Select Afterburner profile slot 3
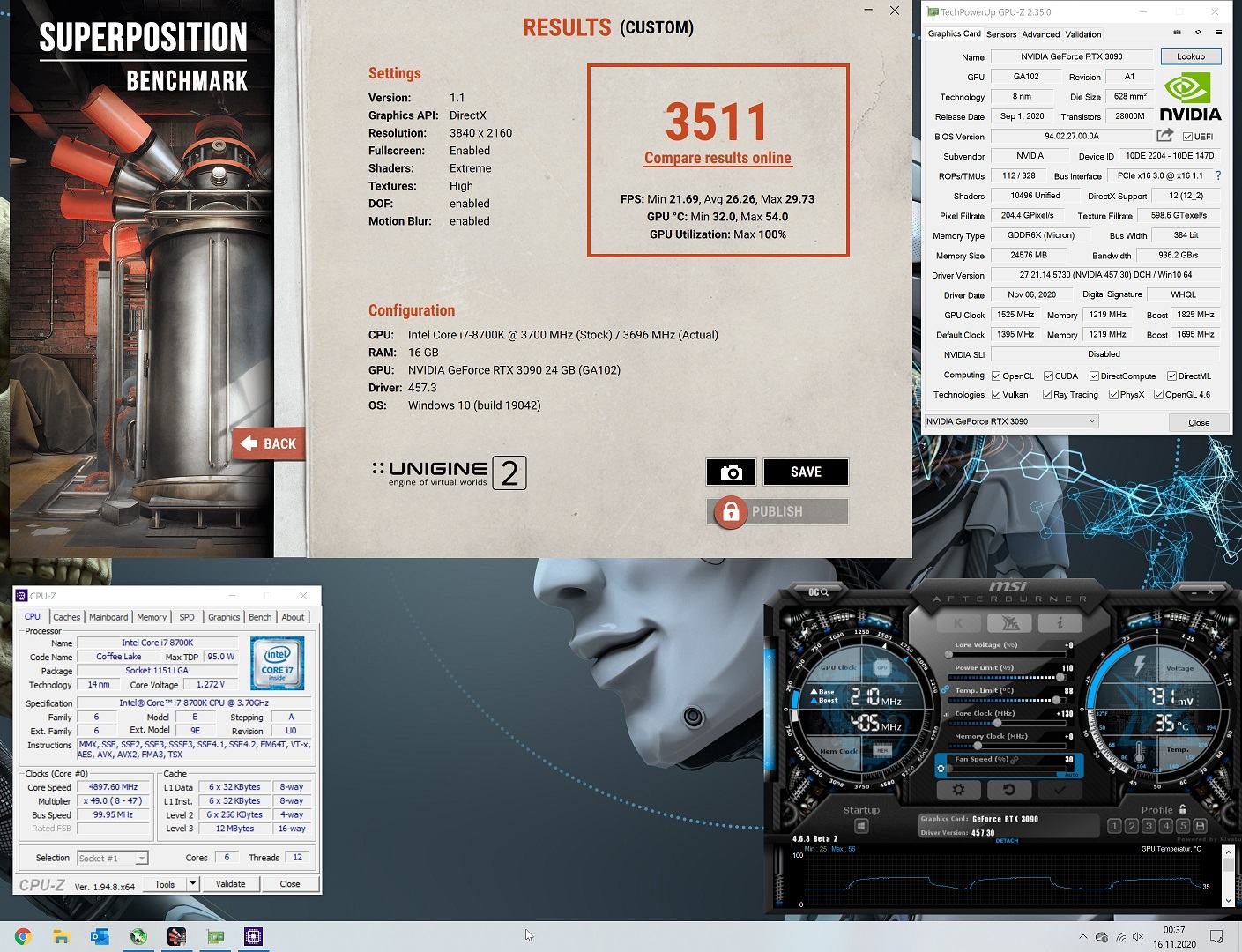This screenshot has width=1242, height=952. point(1149,826)
